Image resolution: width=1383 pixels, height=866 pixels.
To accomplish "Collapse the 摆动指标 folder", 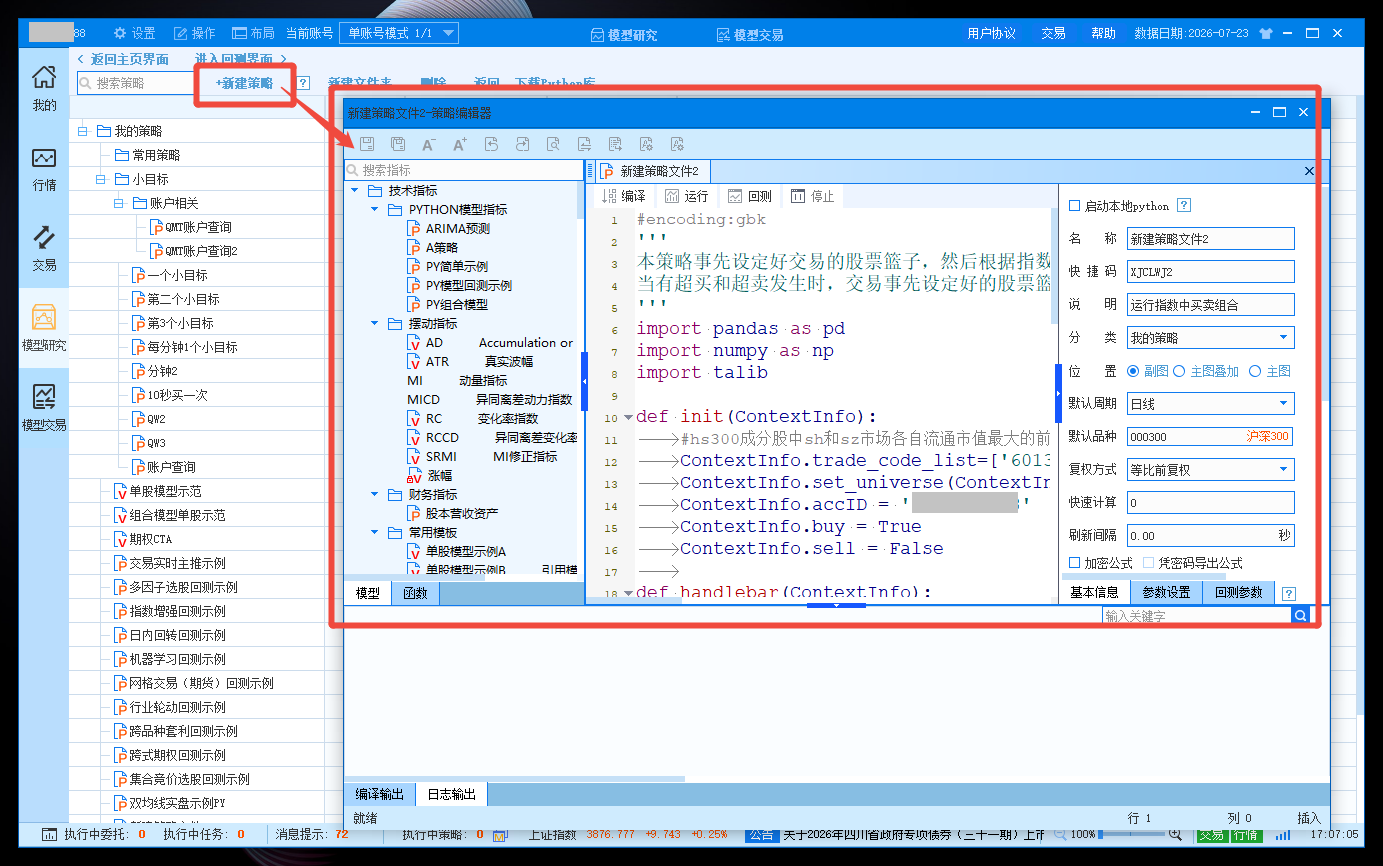I will click(374, 323).
